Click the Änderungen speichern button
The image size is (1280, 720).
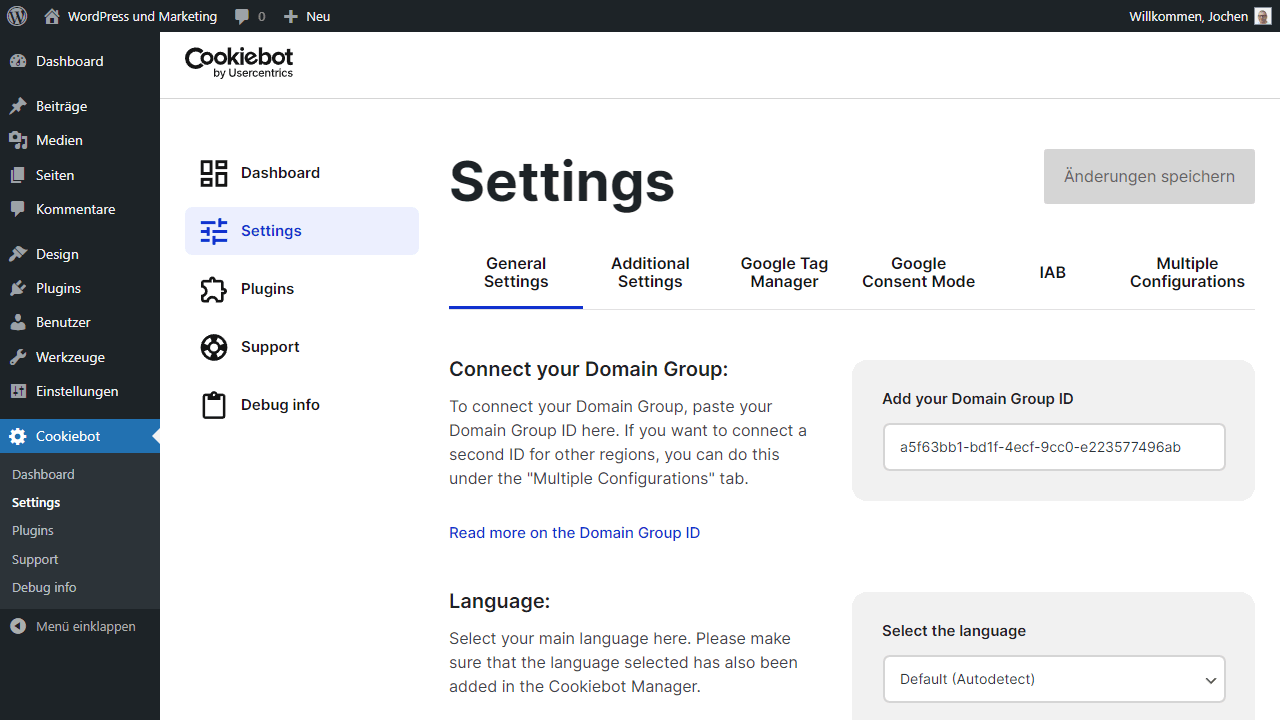point(1148,176)
